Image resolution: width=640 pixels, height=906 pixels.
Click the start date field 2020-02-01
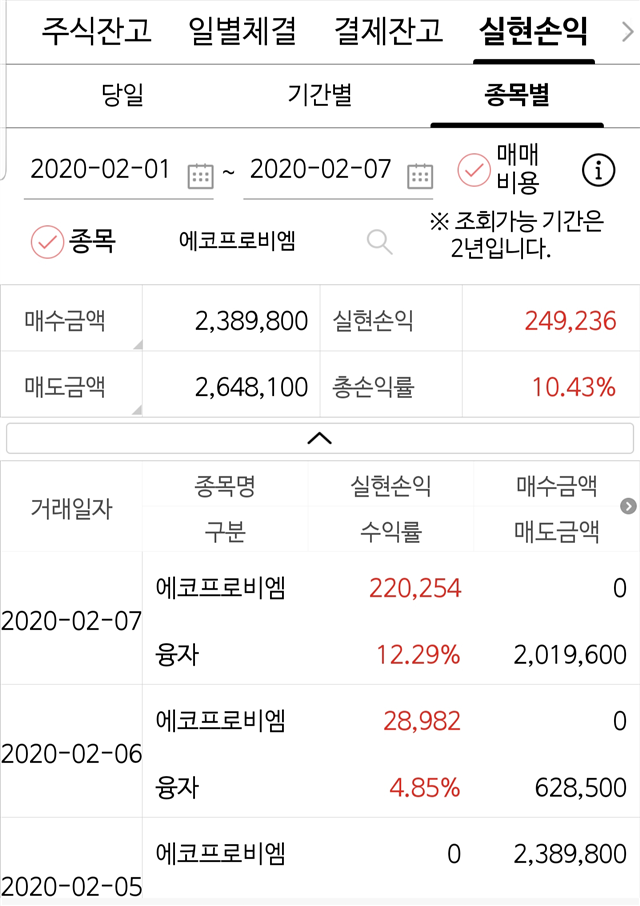point(100,169)
